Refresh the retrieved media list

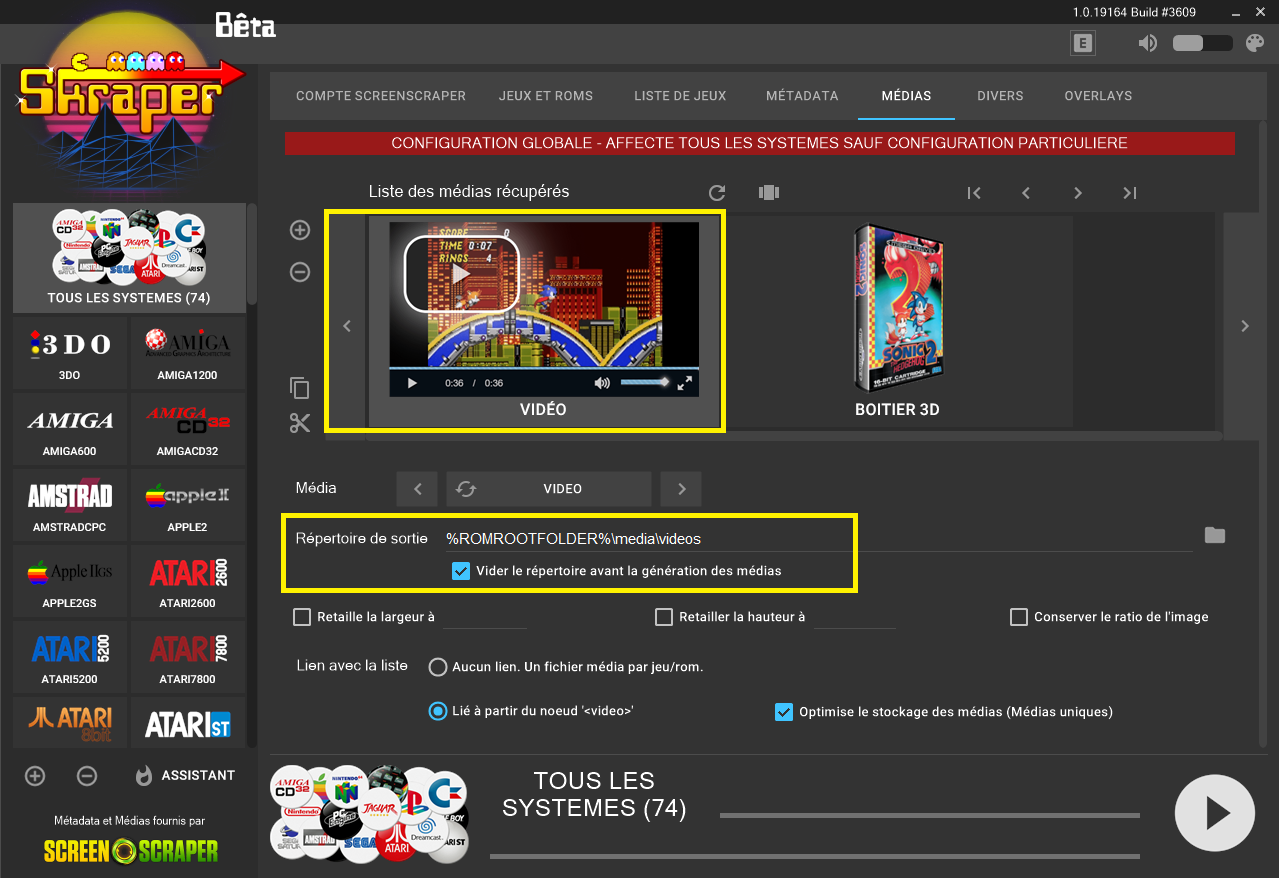pyautogui.click(x=716, y=192)
